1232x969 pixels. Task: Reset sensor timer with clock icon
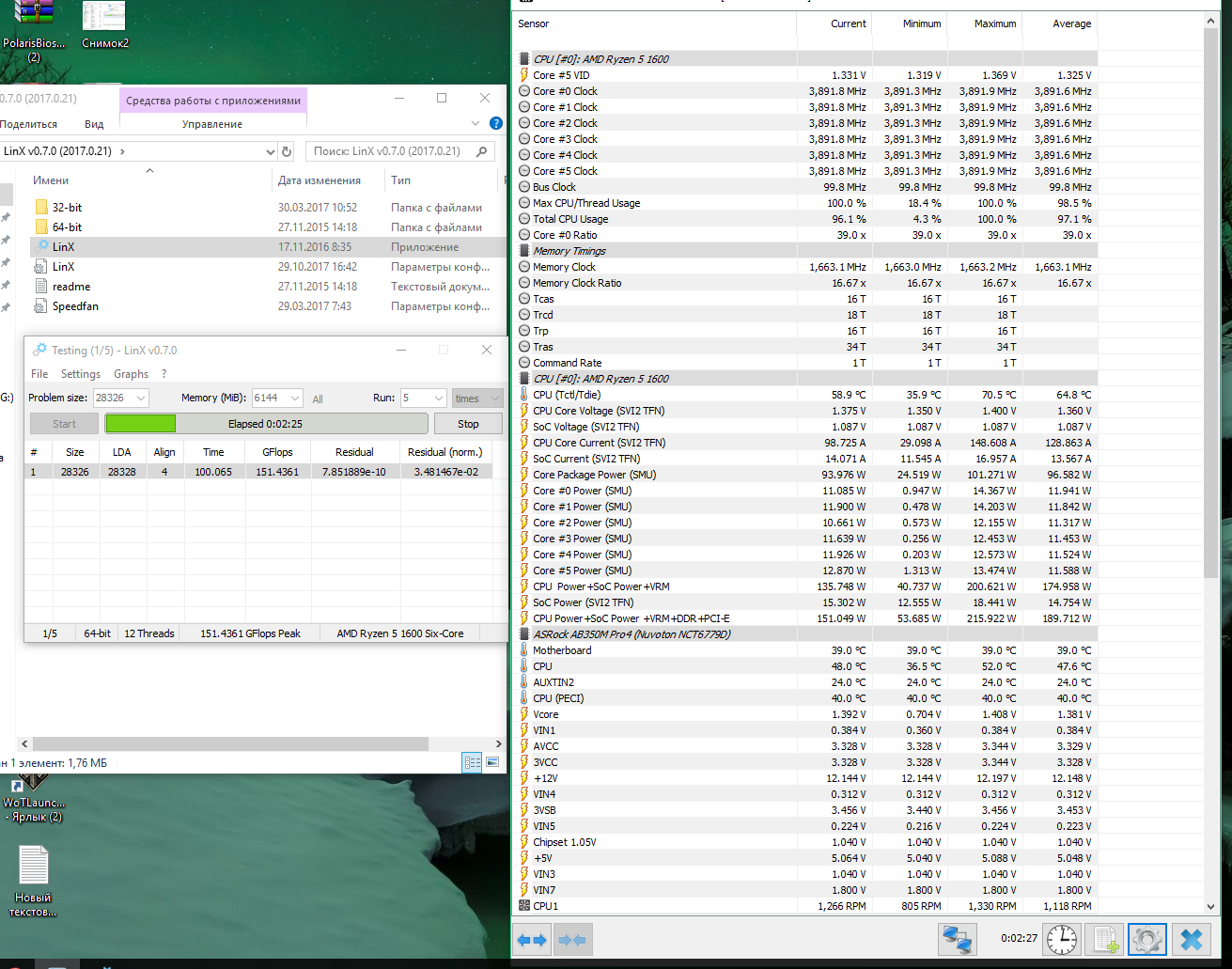tap(1062, 939)
